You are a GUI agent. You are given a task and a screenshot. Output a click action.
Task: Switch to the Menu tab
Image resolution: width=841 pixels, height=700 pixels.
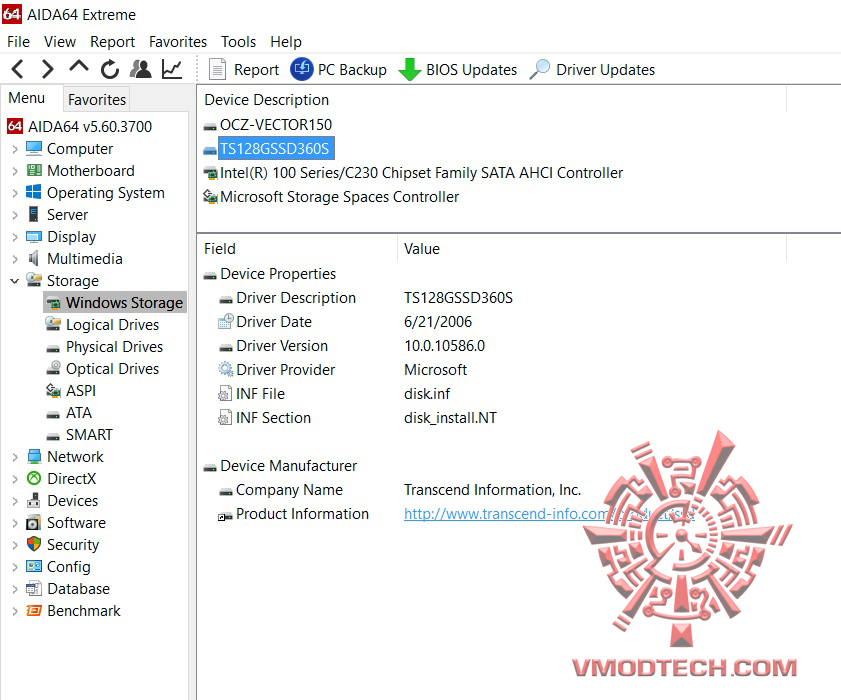click(27, 98)
